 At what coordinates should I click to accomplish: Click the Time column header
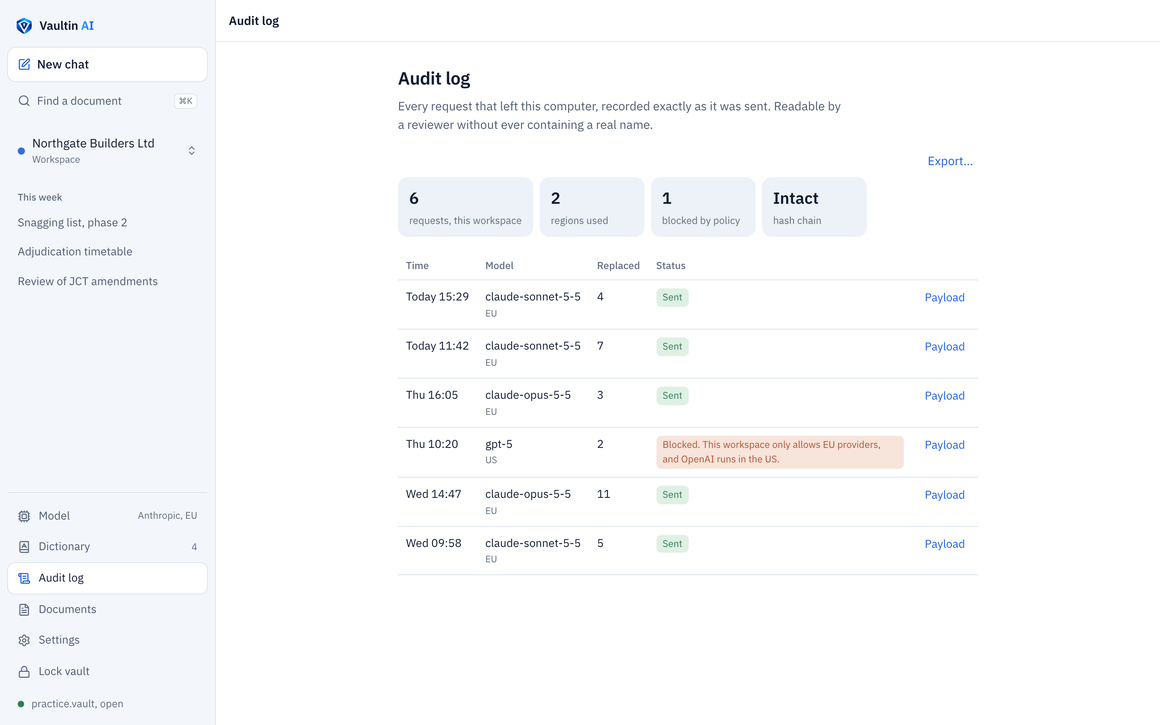417,266
